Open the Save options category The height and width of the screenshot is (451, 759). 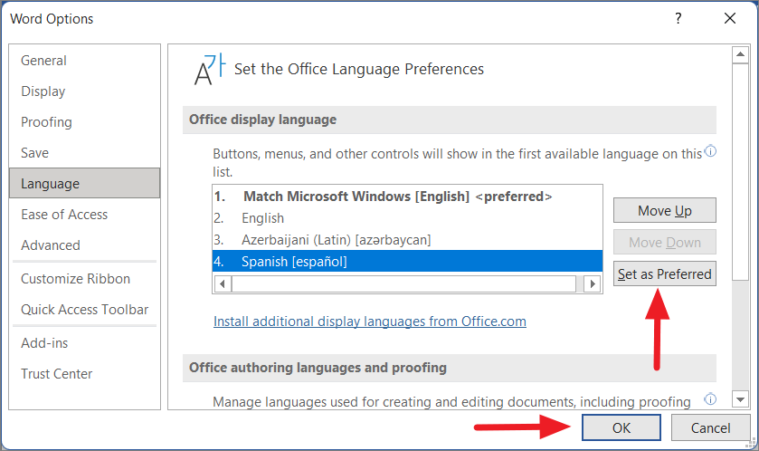84,153
